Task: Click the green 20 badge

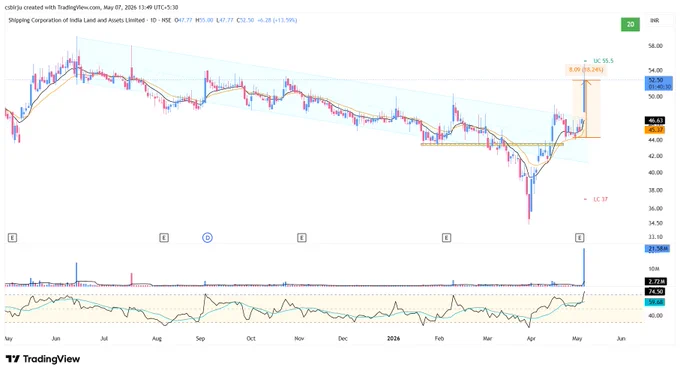Action: point(630,24)
